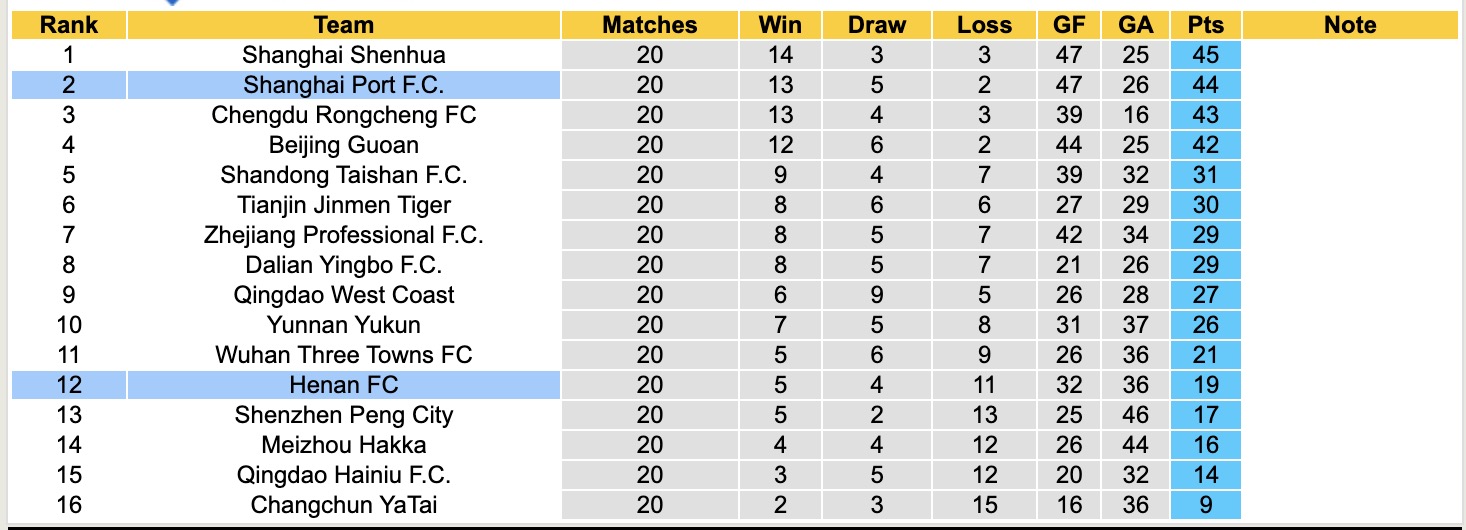Click the GF column header
1466x530 pixels.
coord(1069,26)
